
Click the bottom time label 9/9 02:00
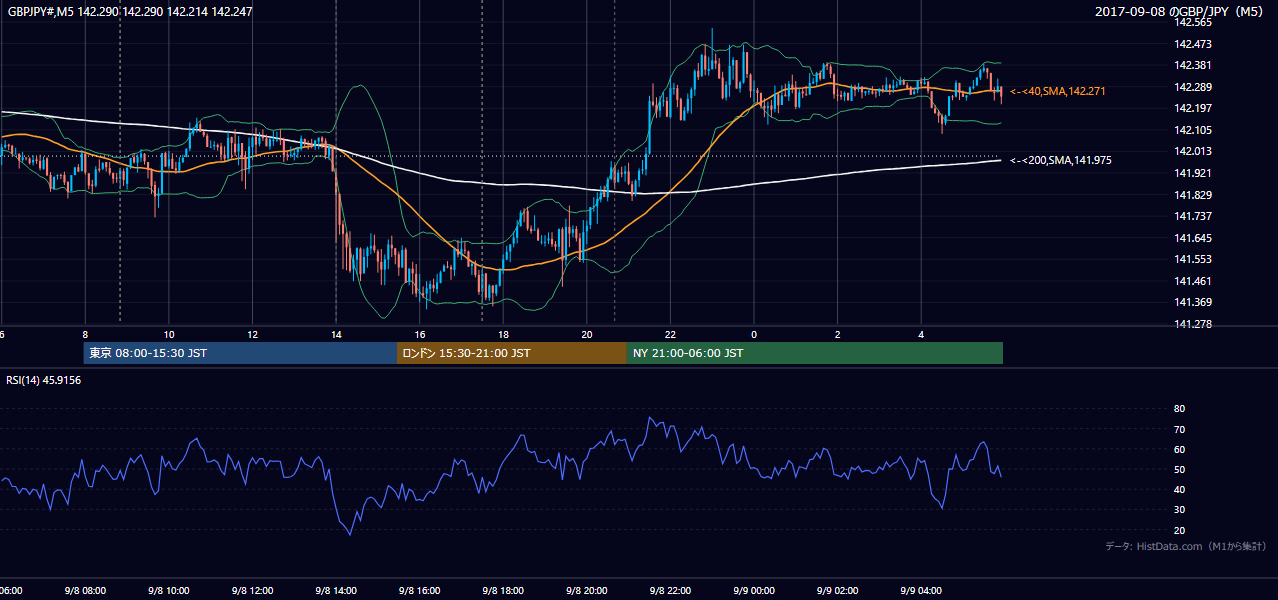837,591
